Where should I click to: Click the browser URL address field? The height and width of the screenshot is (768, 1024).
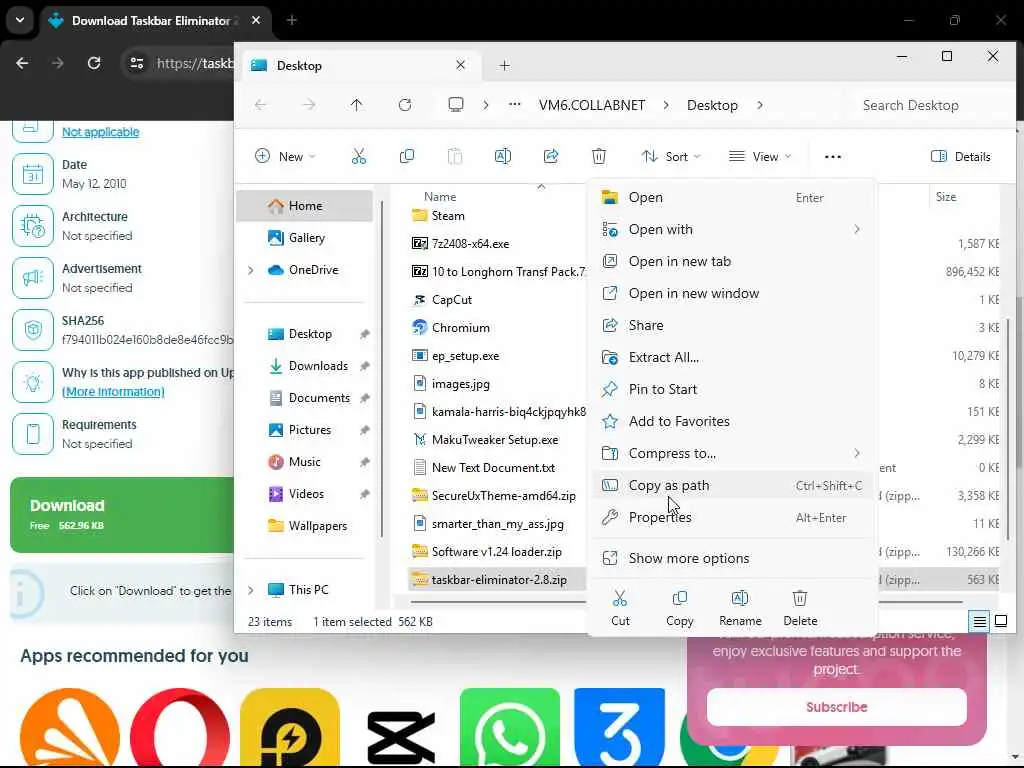pos(195,63)
